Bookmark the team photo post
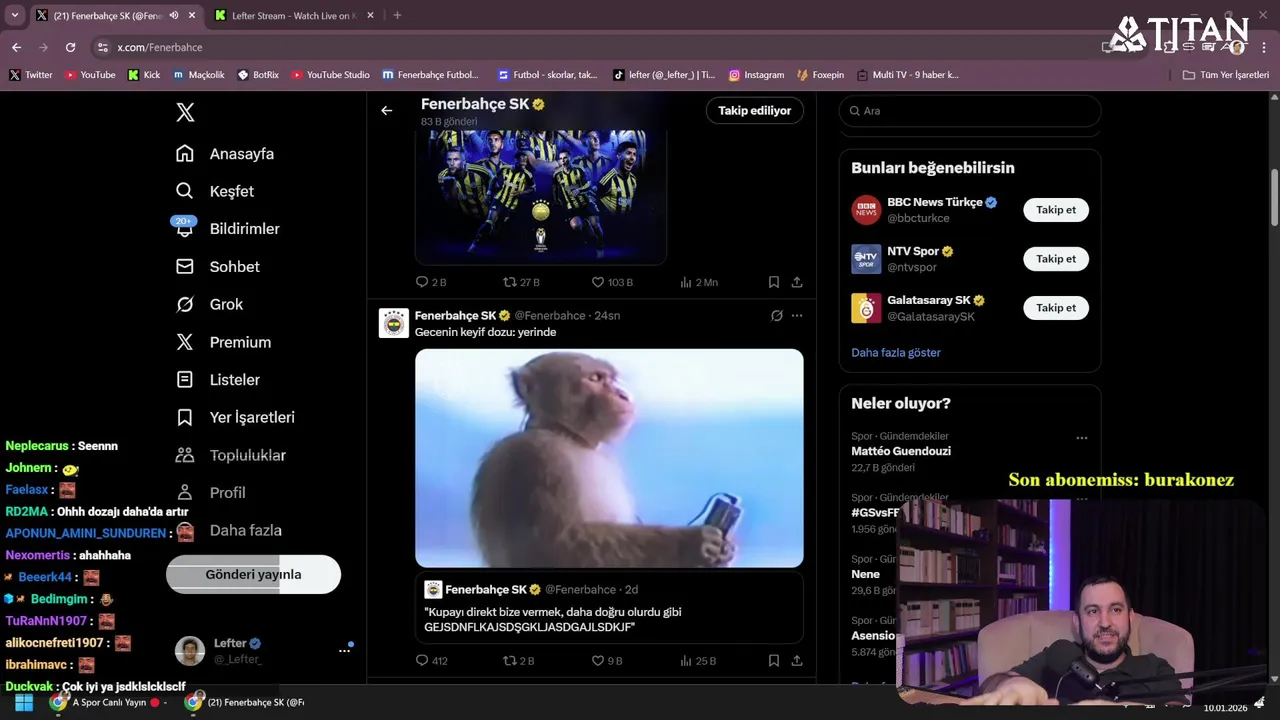1280x720 pixels. [774, 283]
